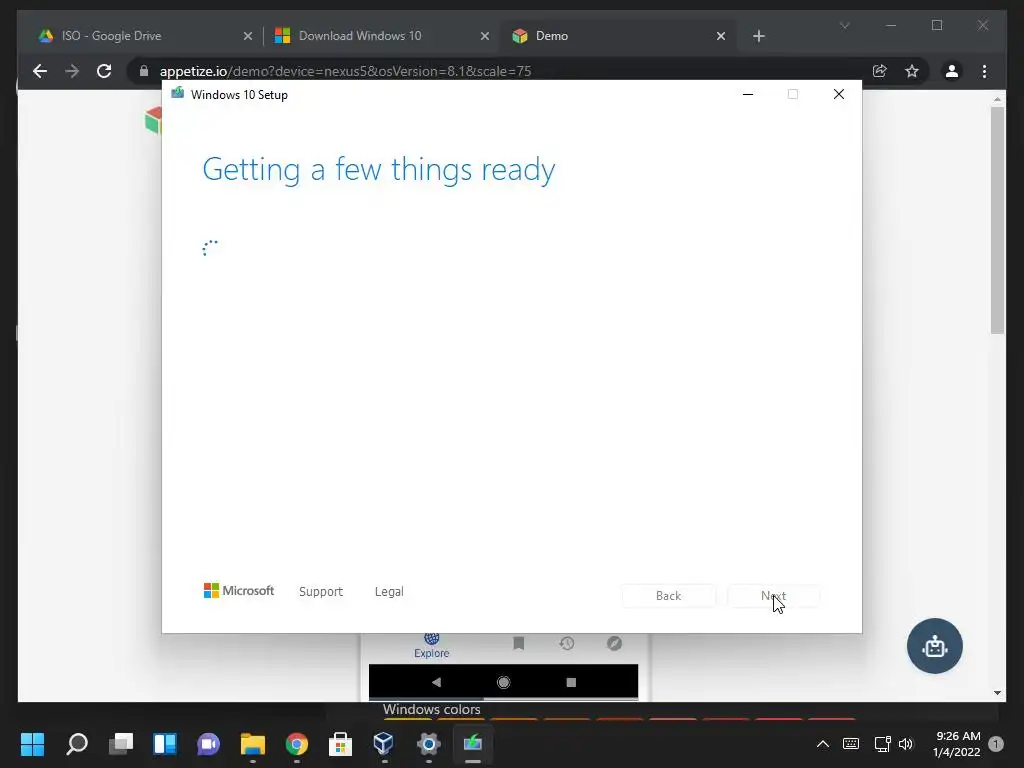The height and width of the screenshot is (768, 1024).
Task: Share this page from the address bar
Action: tap(880, 71)
